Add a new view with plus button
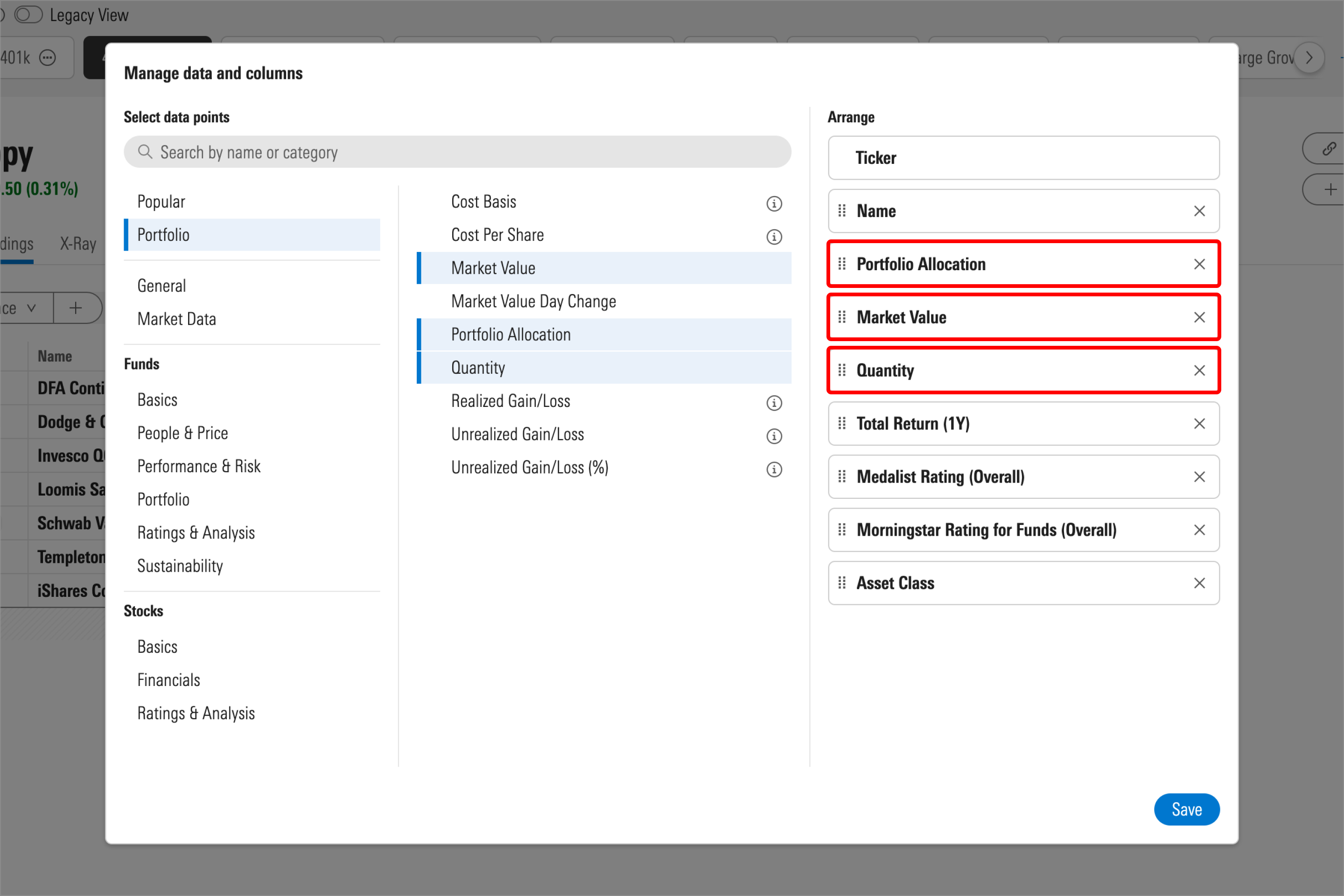The image size is (1344, 896). tap(76, 308)
